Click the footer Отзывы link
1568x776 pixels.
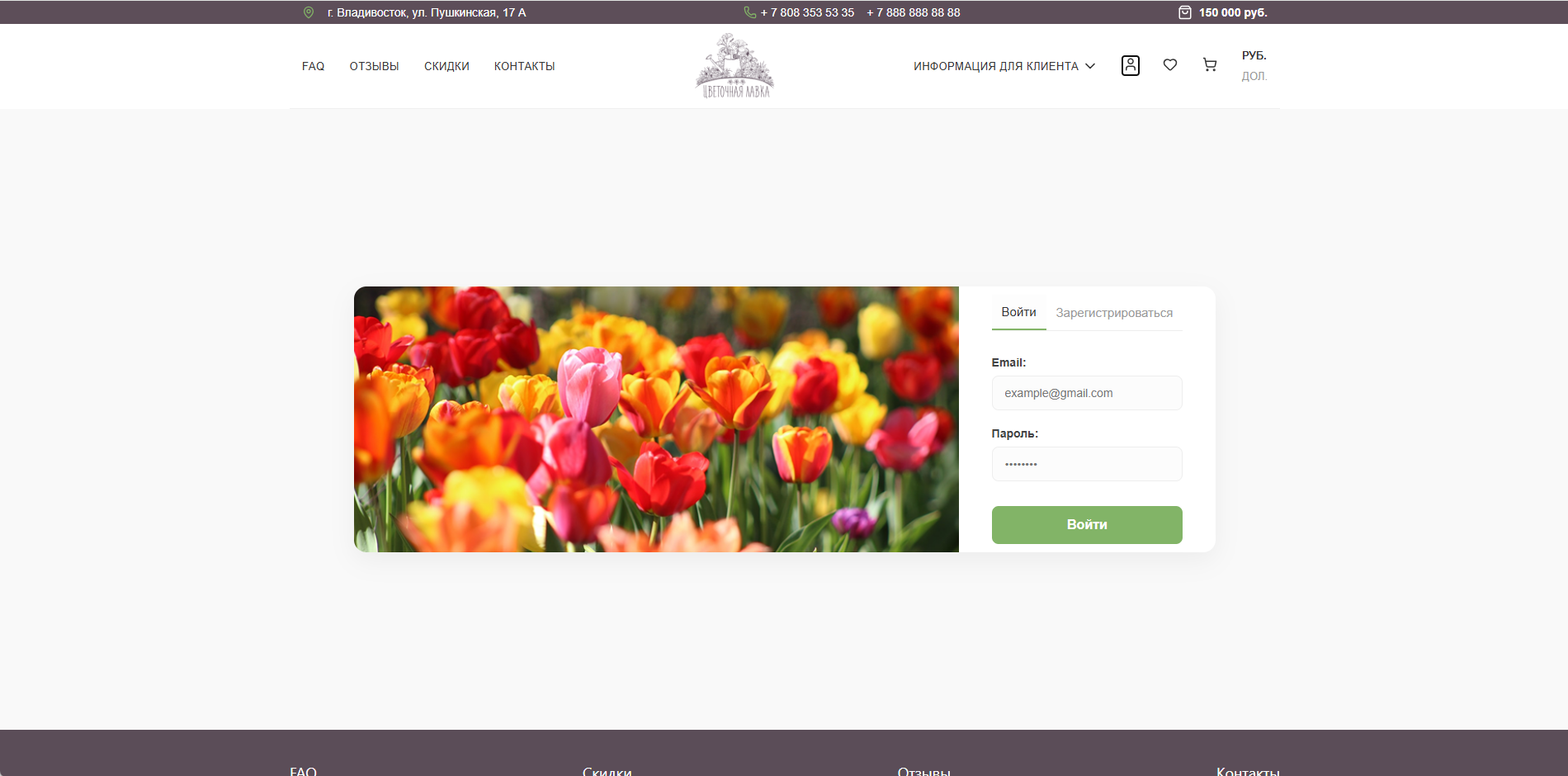pos(923,771)
